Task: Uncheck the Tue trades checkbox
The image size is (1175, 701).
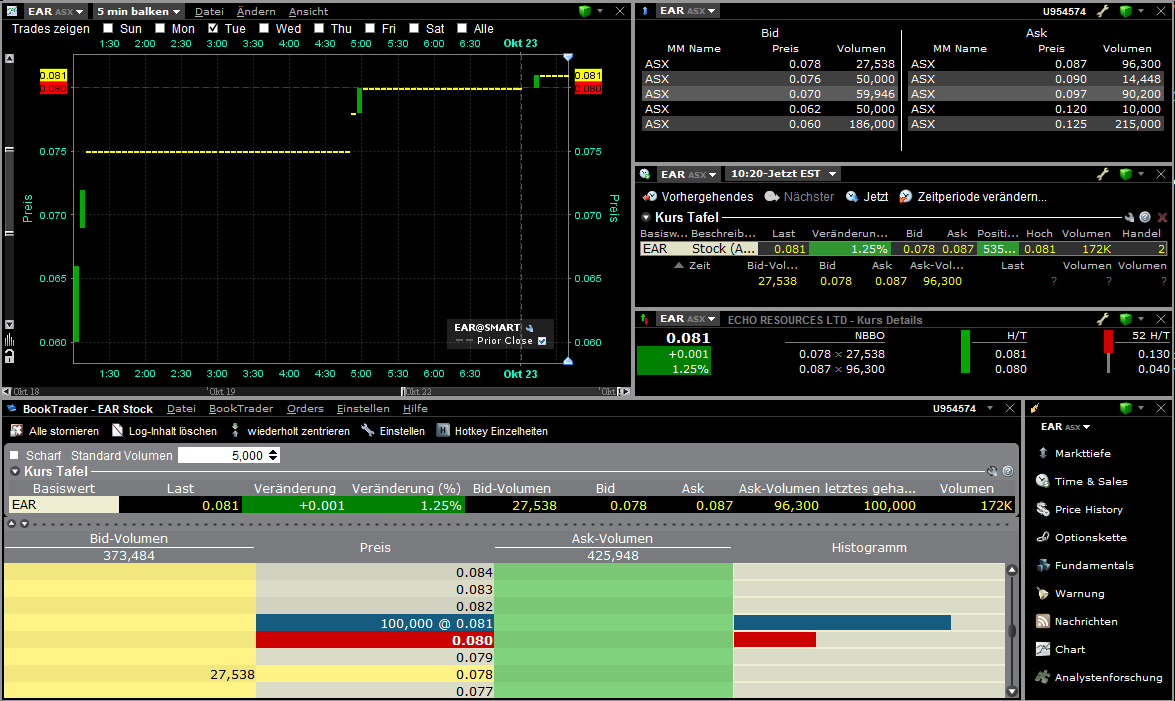Action: tap(214, 29)
